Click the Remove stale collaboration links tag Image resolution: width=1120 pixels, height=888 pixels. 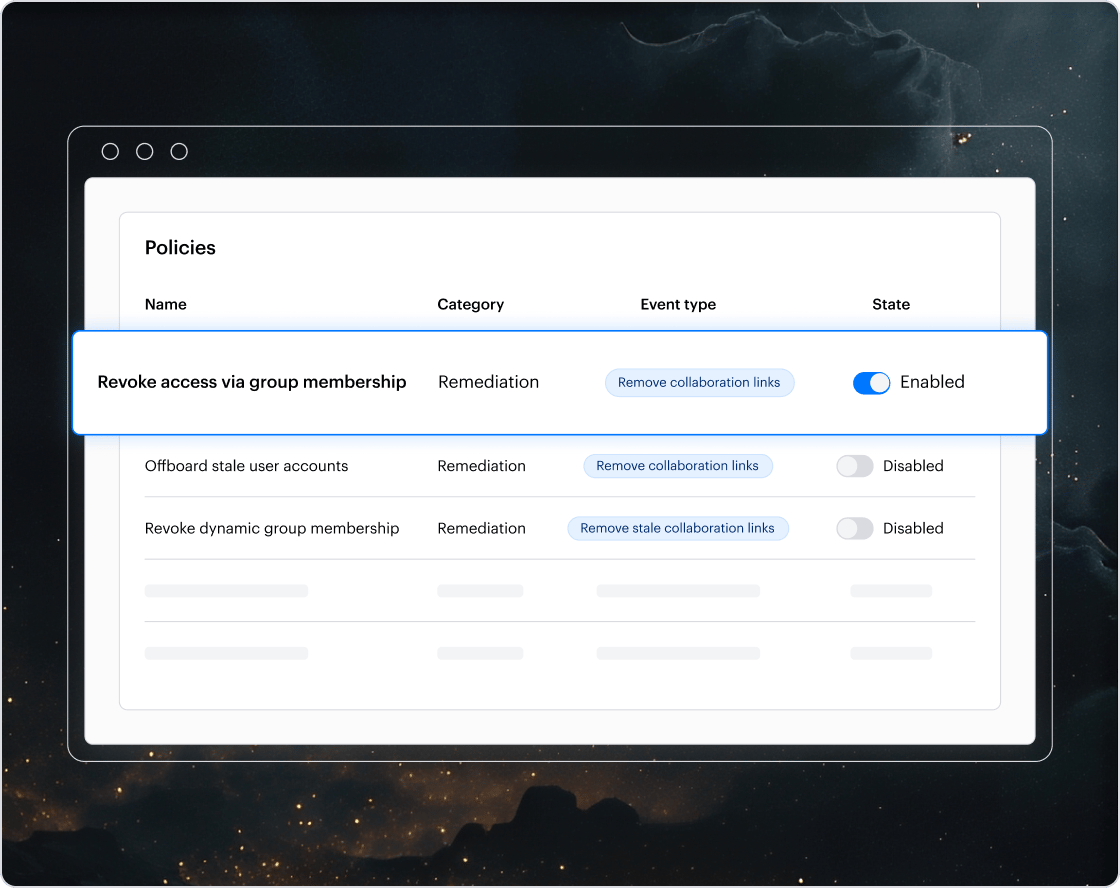point(678,528)
